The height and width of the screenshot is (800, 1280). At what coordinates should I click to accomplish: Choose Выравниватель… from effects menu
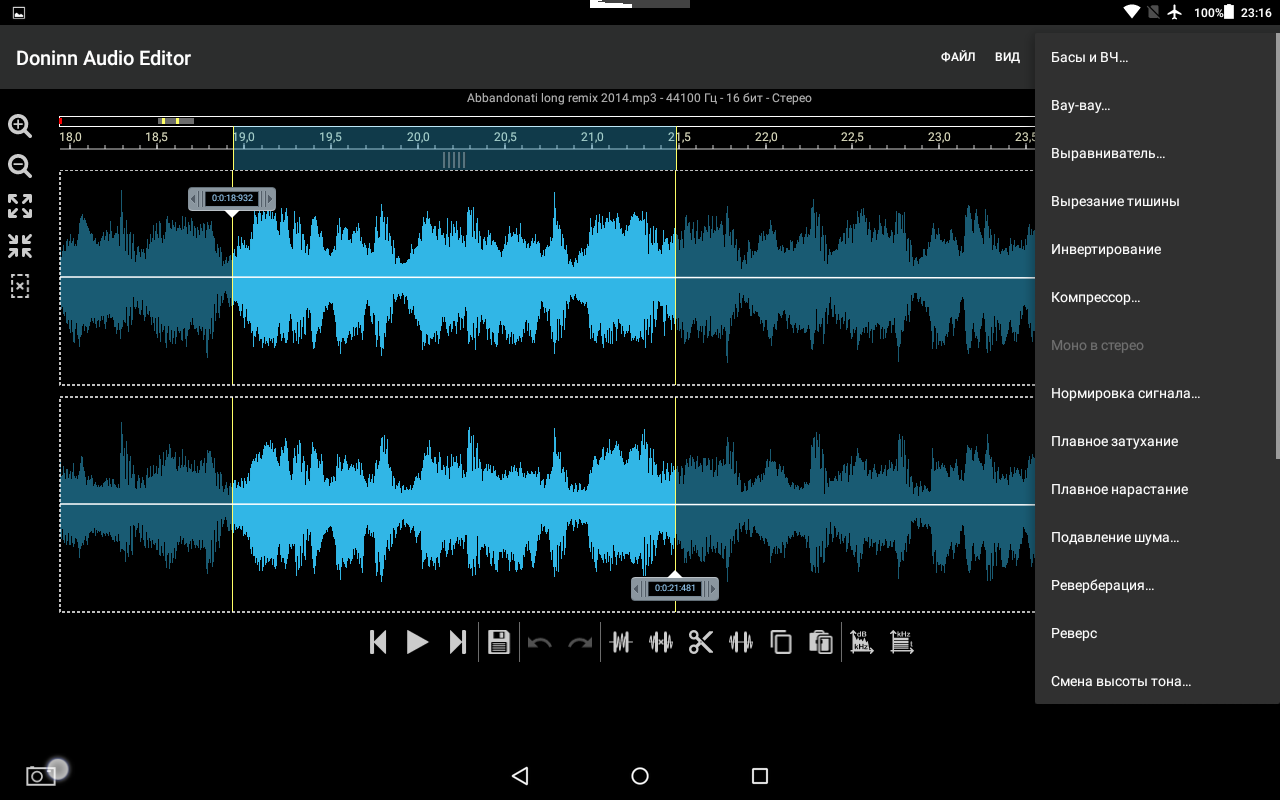tap(1157, 153)
